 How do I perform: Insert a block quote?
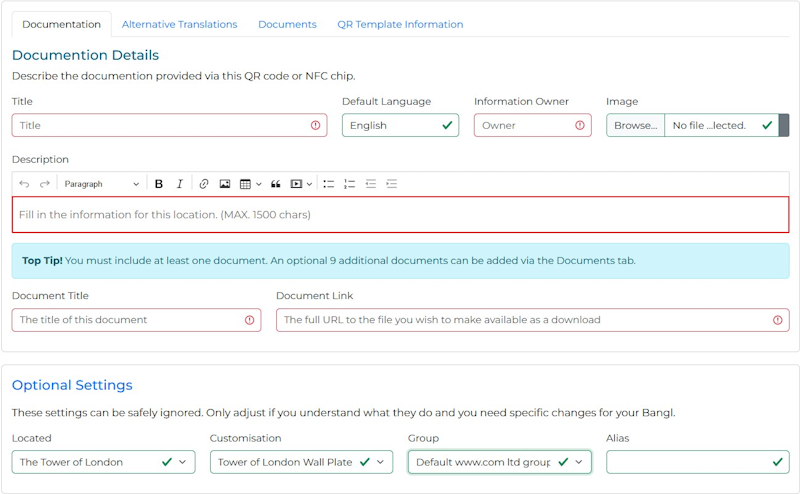276,184
